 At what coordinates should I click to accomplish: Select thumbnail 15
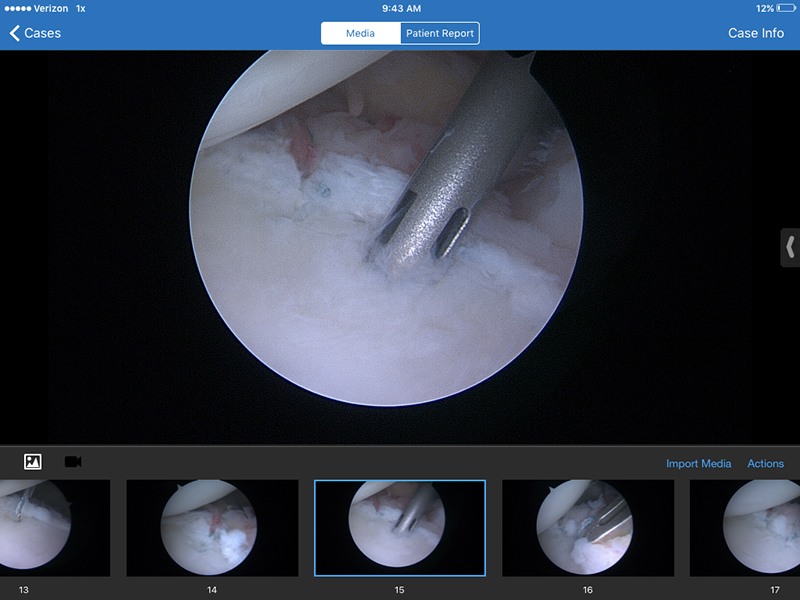[400, 528]
